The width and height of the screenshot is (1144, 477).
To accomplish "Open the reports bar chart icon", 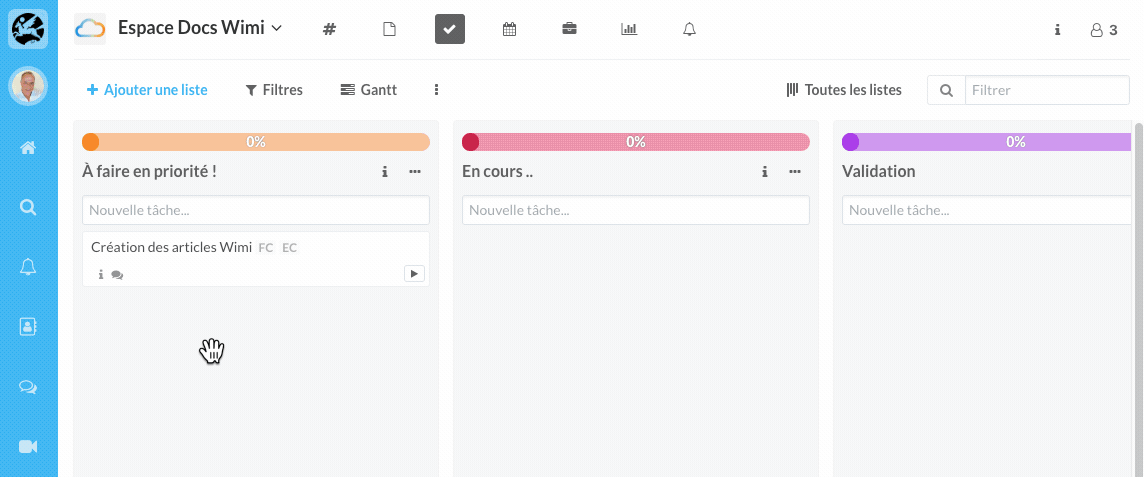I will pos(629,29).
